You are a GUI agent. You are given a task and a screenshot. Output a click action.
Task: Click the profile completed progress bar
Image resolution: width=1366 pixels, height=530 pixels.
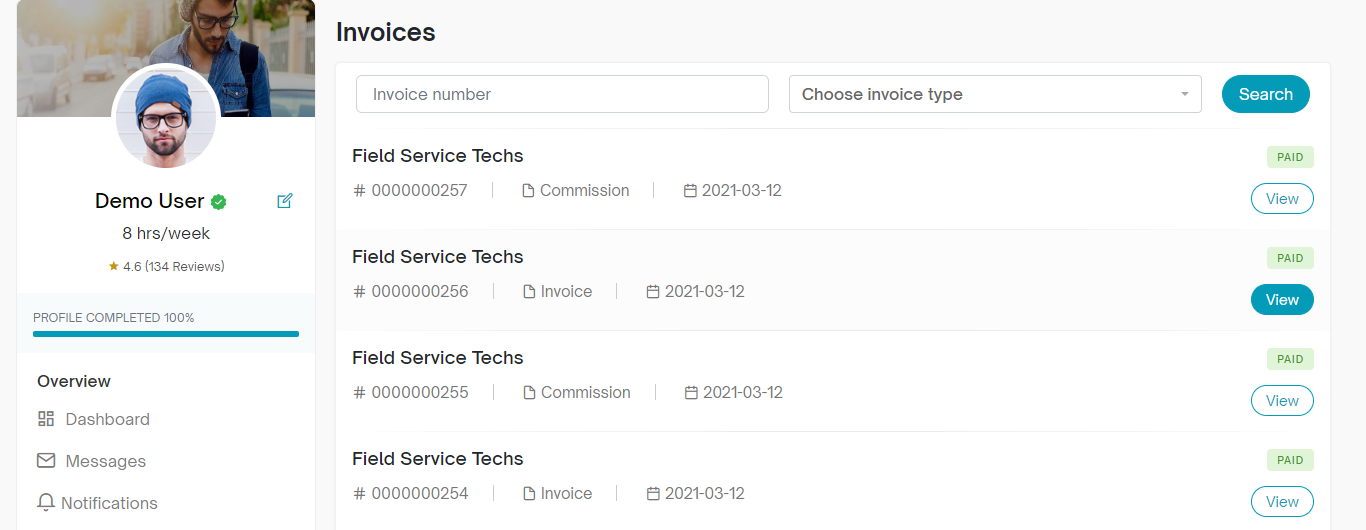(166, 334)
